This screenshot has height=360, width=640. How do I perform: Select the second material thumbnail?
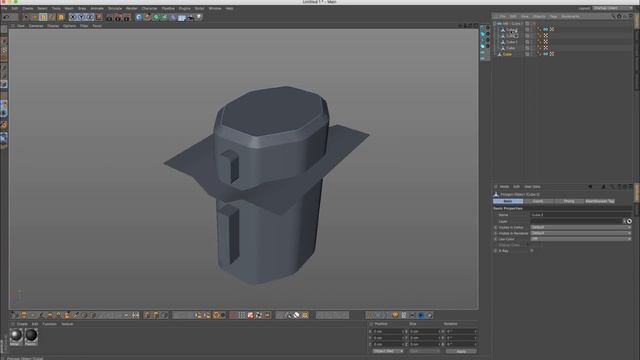click(31, 336)
